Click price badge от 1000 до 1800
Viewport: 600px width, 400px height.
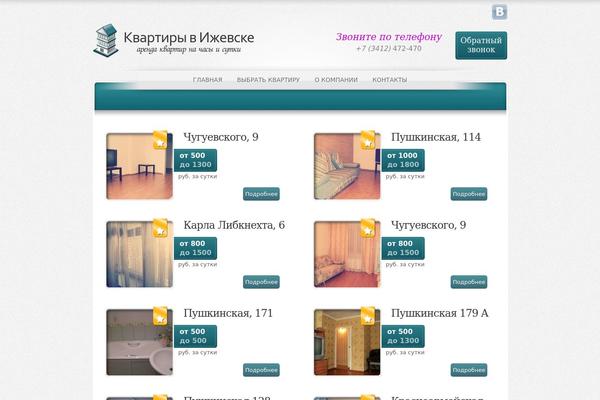403,160
